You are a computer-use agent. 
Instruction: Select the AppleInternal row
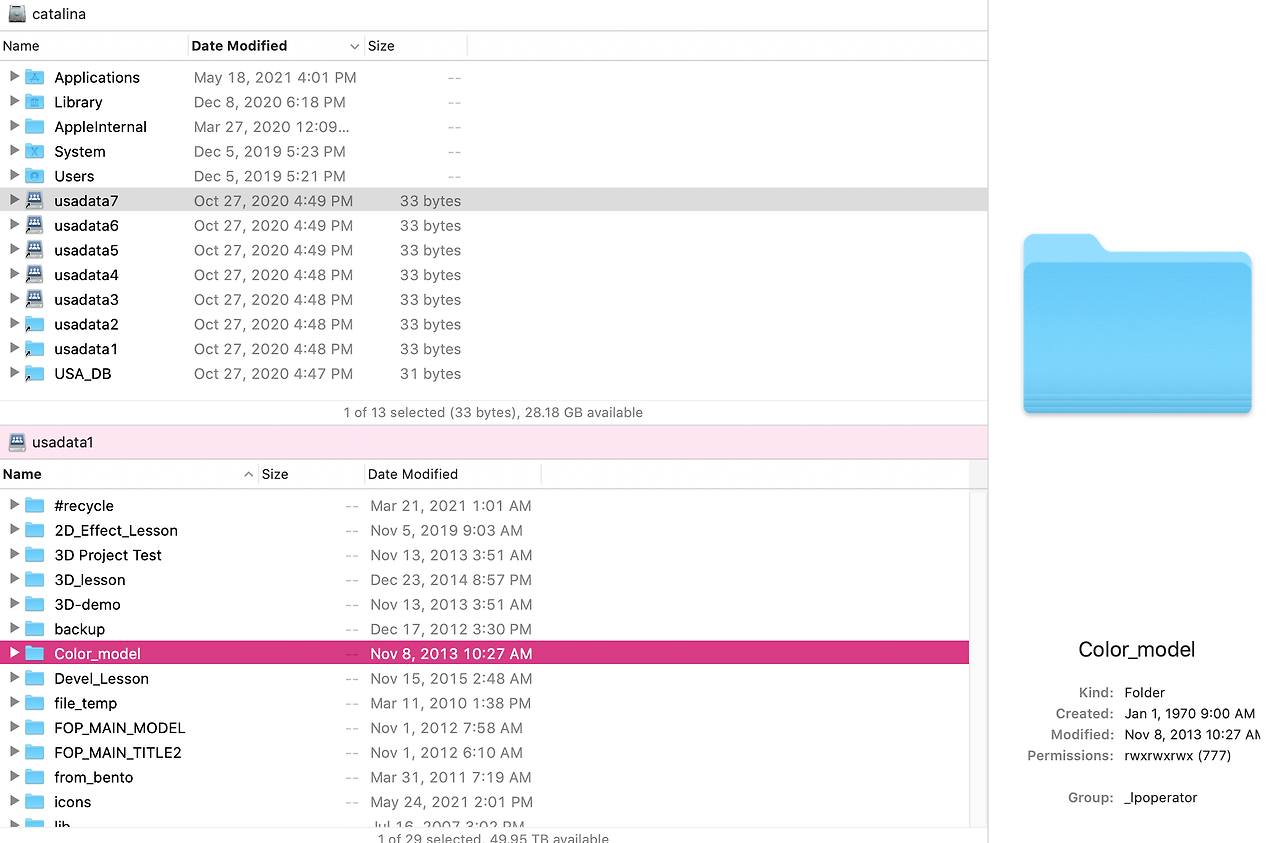(493, 127)
